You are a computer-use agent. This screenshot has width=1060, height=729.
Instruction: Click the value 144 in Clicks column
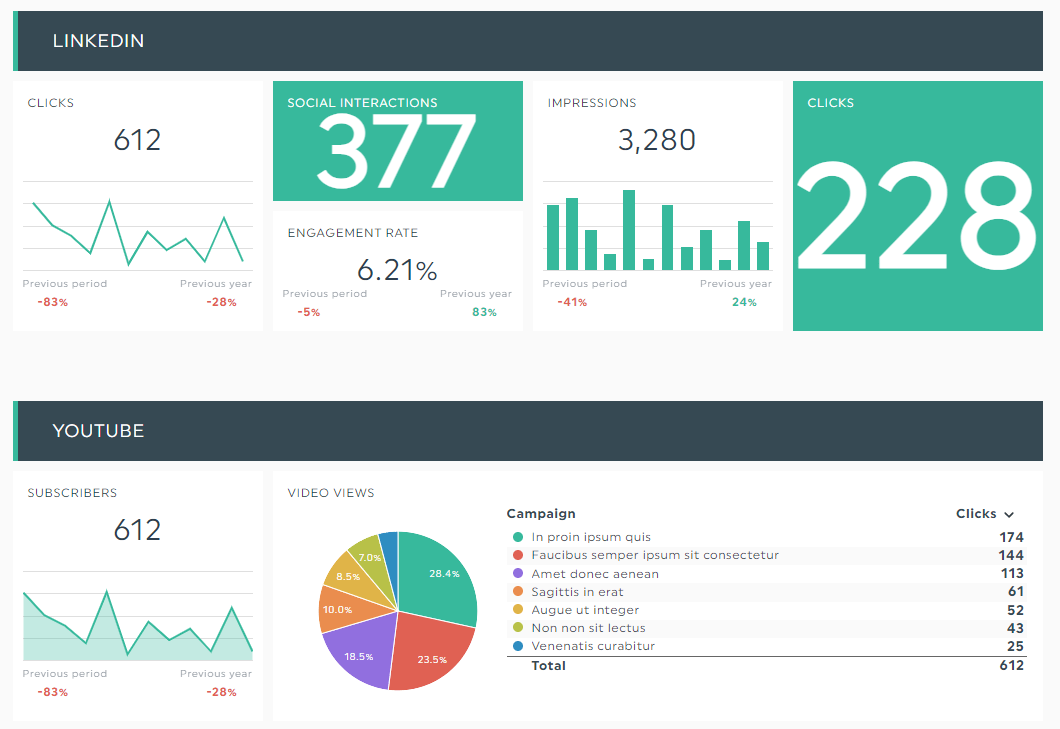[1011, 555]
